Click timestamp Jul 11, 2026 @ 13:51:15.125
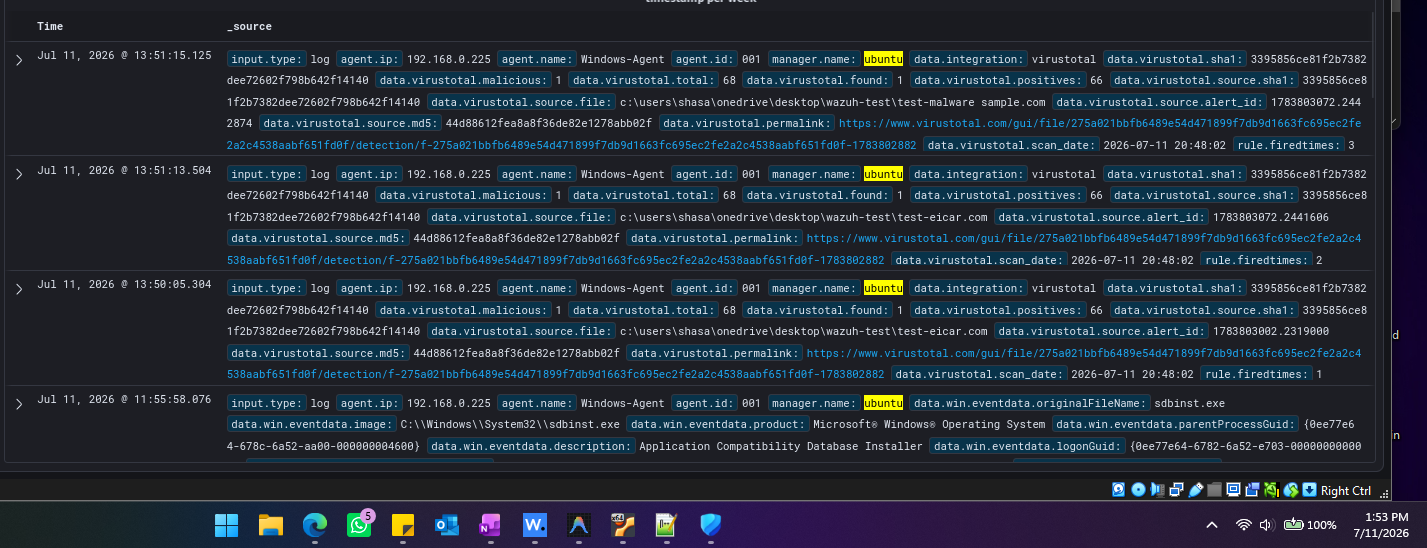Viewport: 1427px width, 548px height. coord(124,55)
